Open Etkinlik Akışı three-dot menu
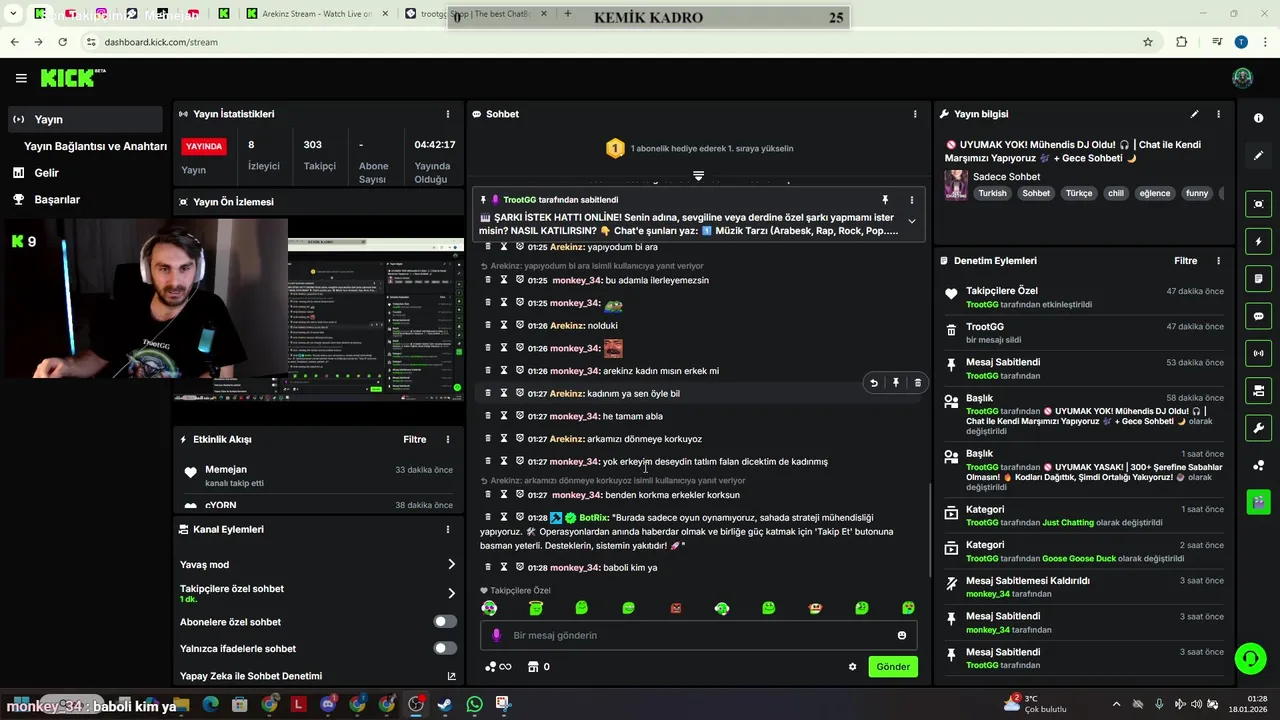Viewport: 1280px width, 720px height. tap(448, 439)
